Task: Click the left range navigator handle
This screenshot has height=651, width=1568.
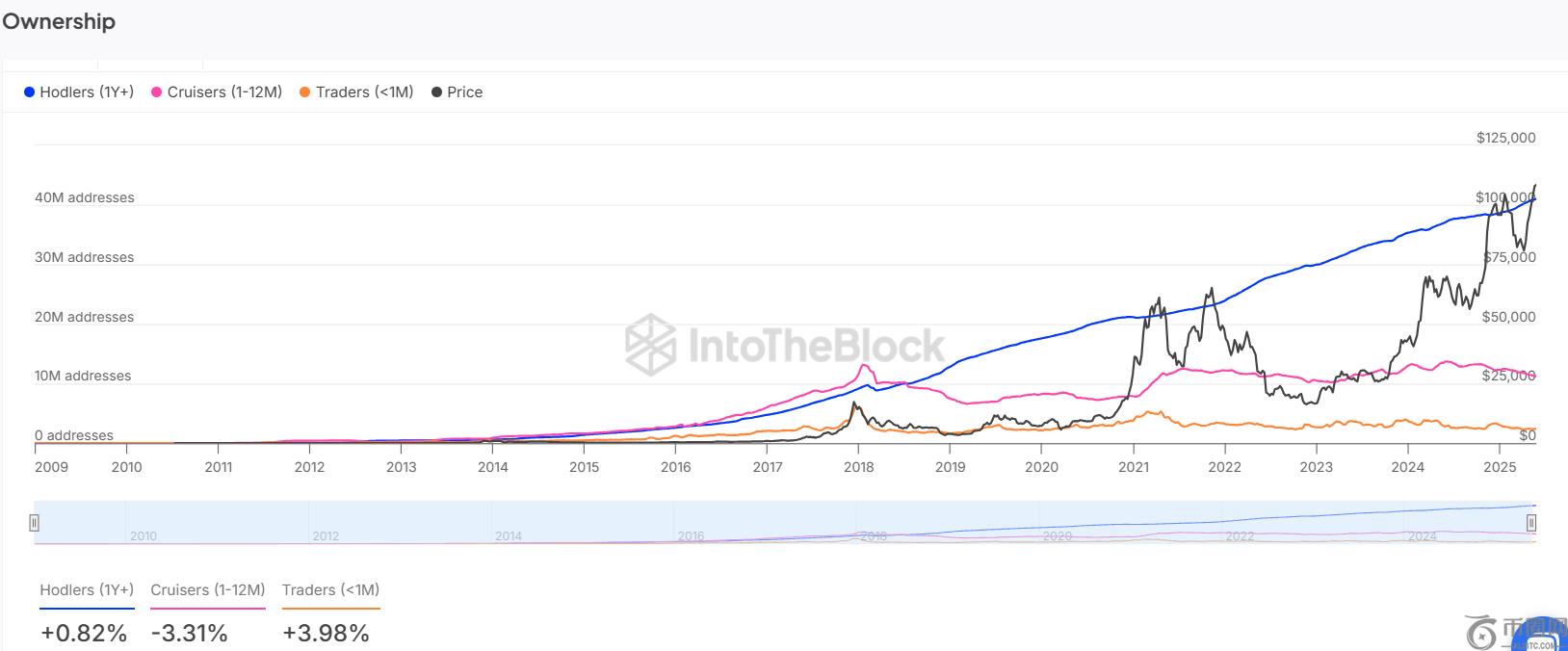Action: coord(35,523)
